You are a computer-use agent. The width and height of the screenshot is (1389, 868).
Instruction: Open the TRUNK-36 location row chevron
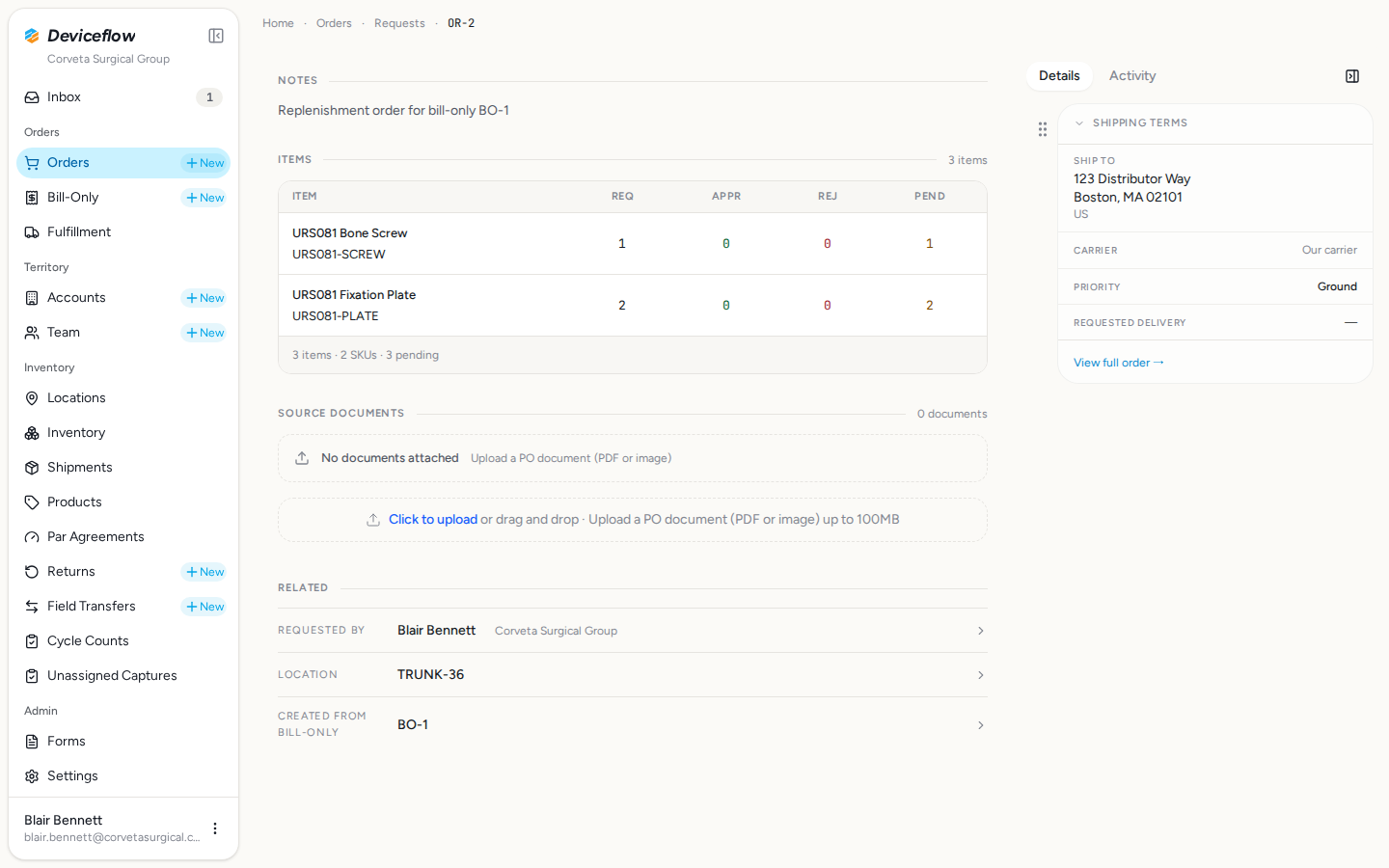point(981,675)
